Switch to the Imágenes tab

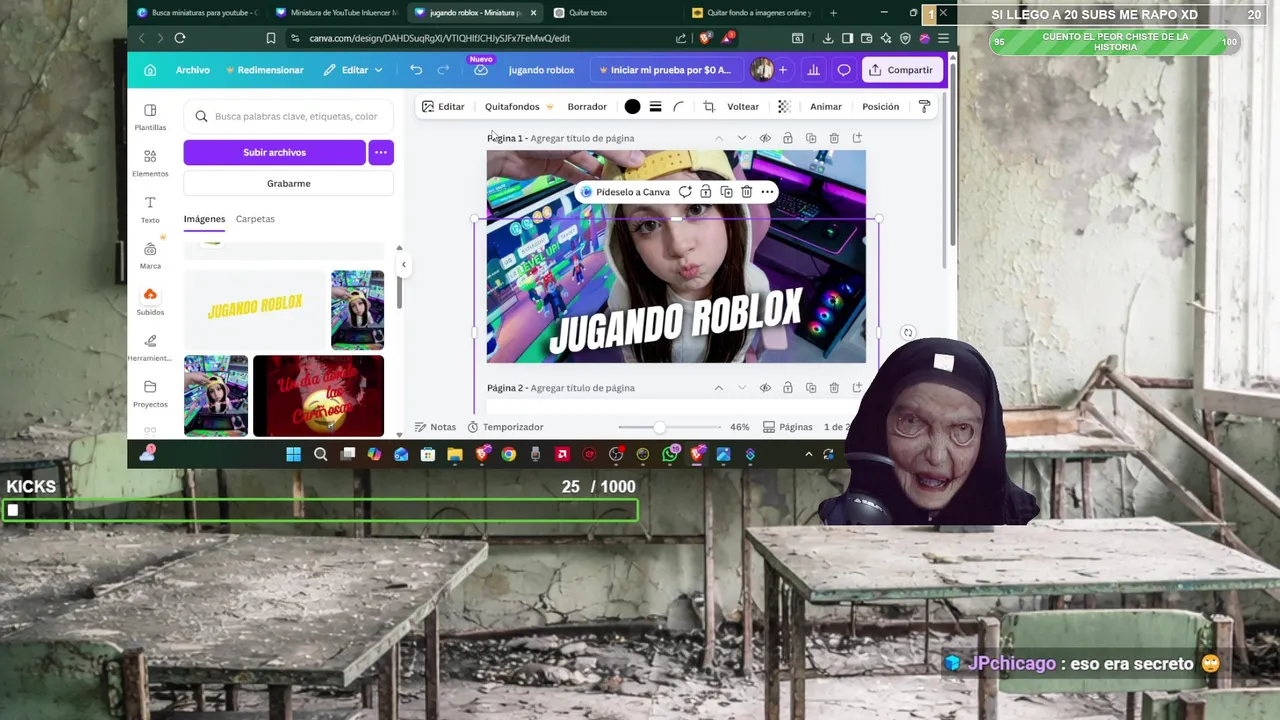pos(204,219)
